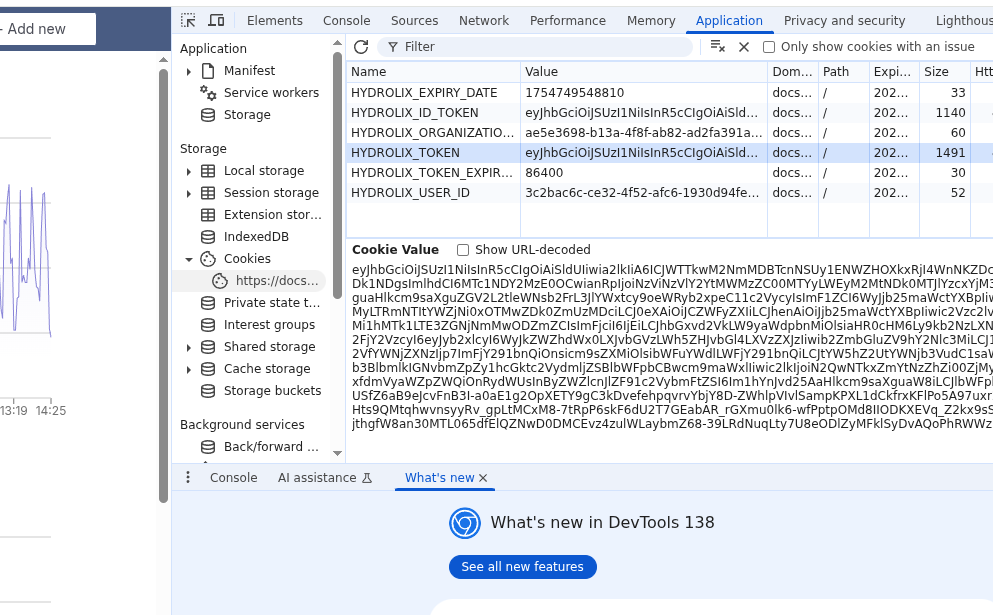993x615 pixels.
Task: Open the three-dot drawer menu icon
Action: [187, 478]
